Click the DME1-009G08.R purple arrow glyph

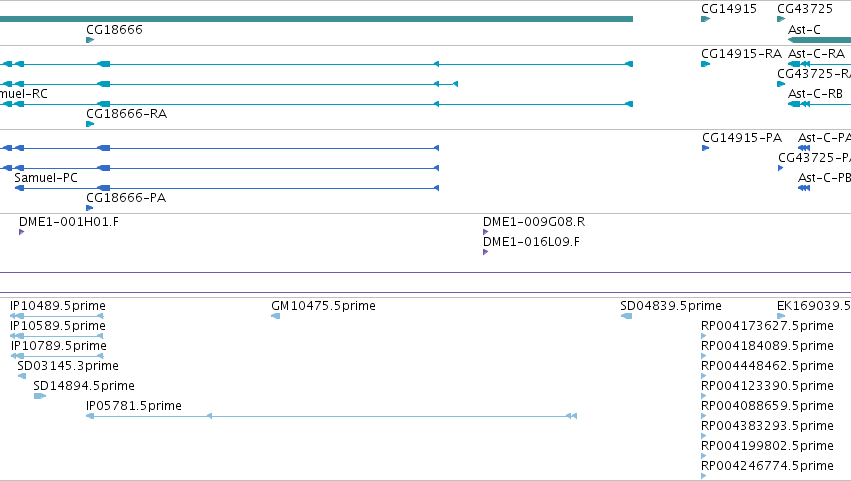(486, 232)
